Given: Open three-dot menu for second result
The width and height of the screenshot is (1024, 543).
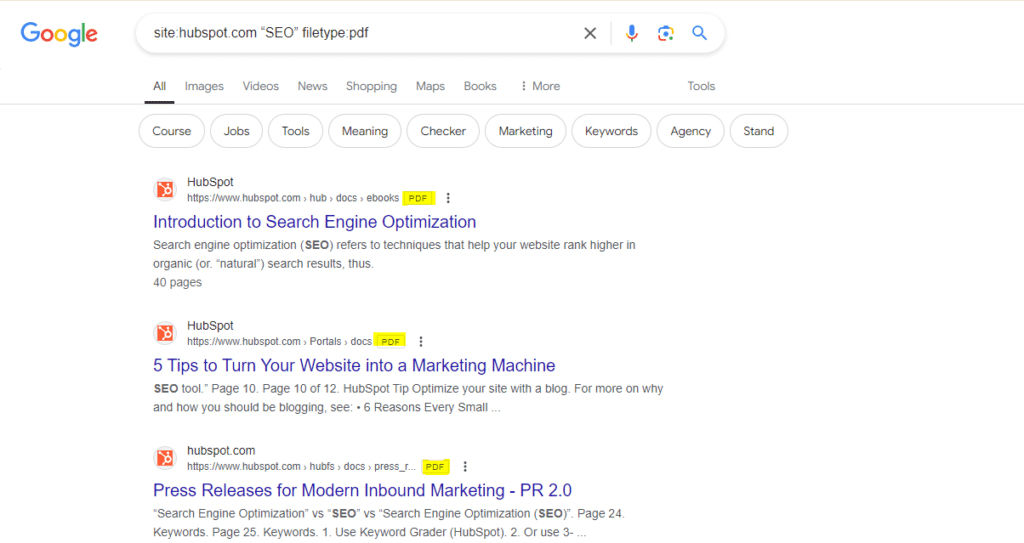Looking at the screenshot, I should click(x=421, y=341).
